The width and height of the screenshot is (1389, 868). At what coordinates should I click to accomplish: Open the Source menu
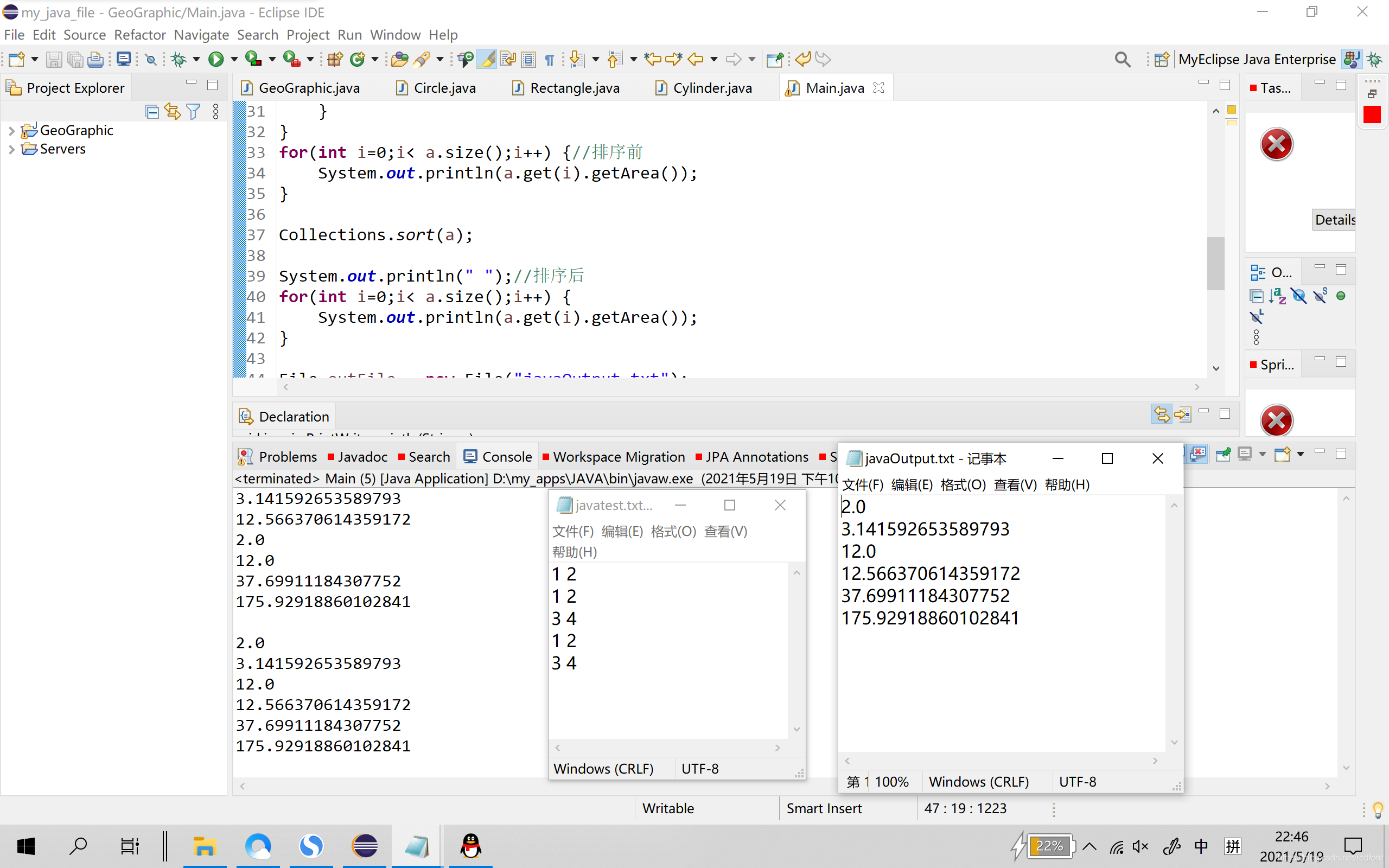pyautogui.click(x=85, y=35)
